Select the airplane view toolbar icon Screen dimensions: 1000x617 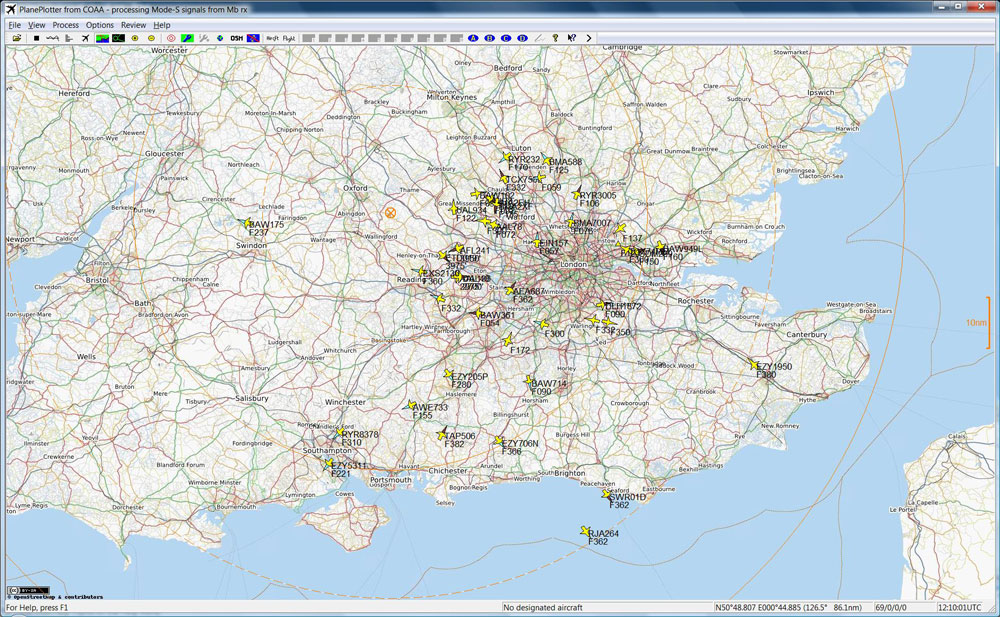pos(85,38)
